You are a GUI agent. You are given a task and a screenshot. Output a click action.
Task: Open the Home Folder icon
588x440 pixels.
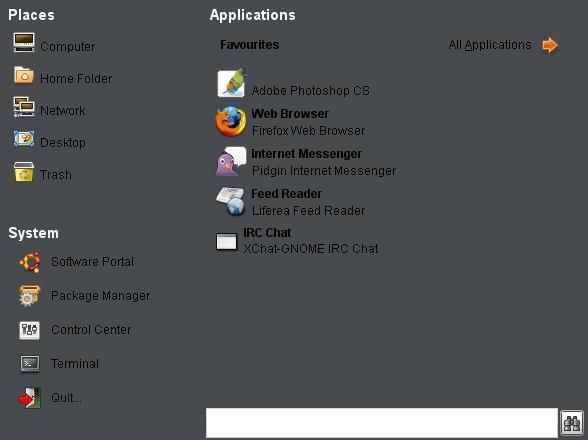pos(24,75)
